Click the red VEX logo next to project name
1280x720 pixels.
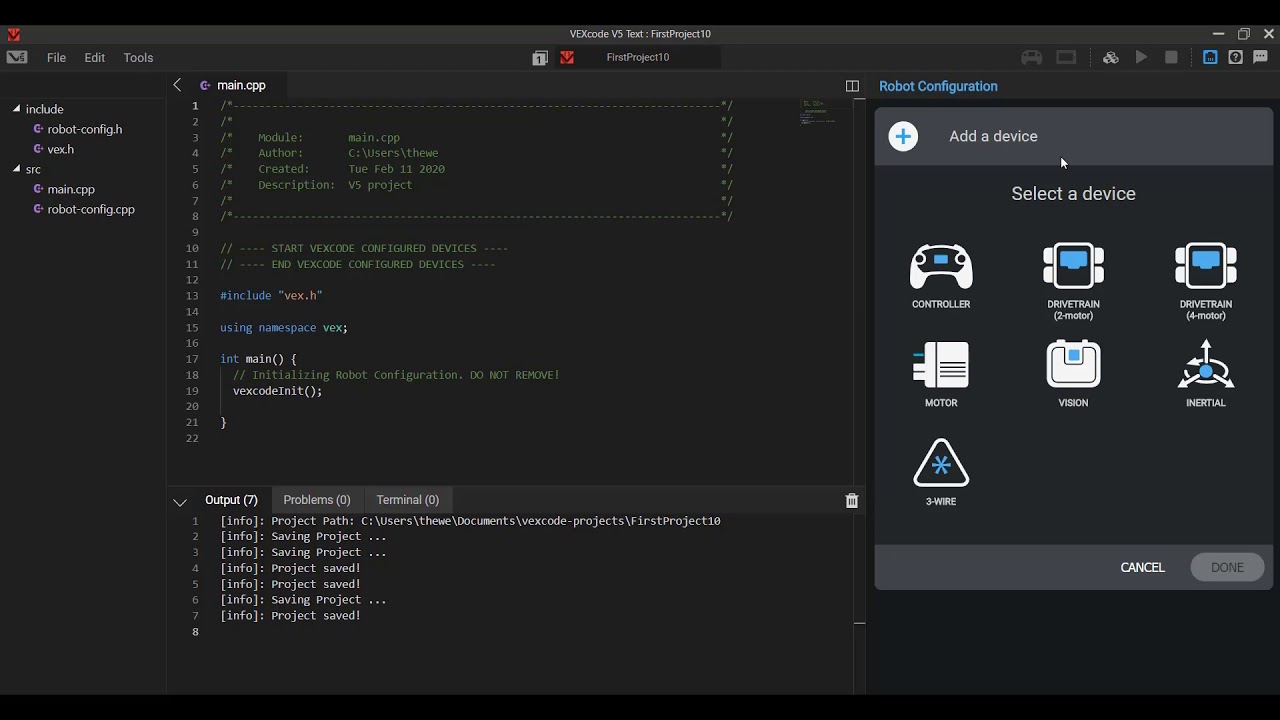567,58
